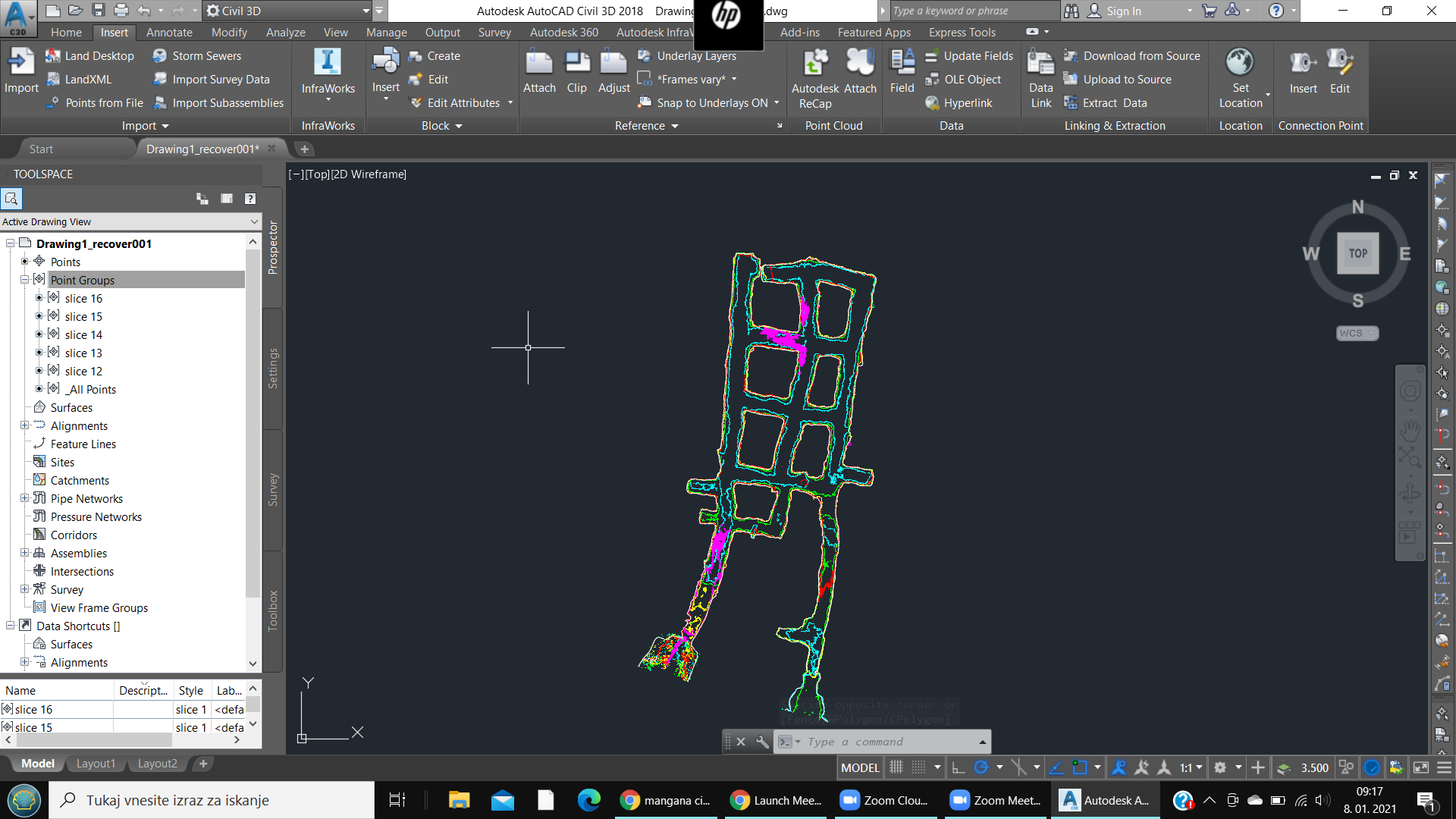Click the Plot printer icon
The image size is (1456, 819).
tap(121, 11)
